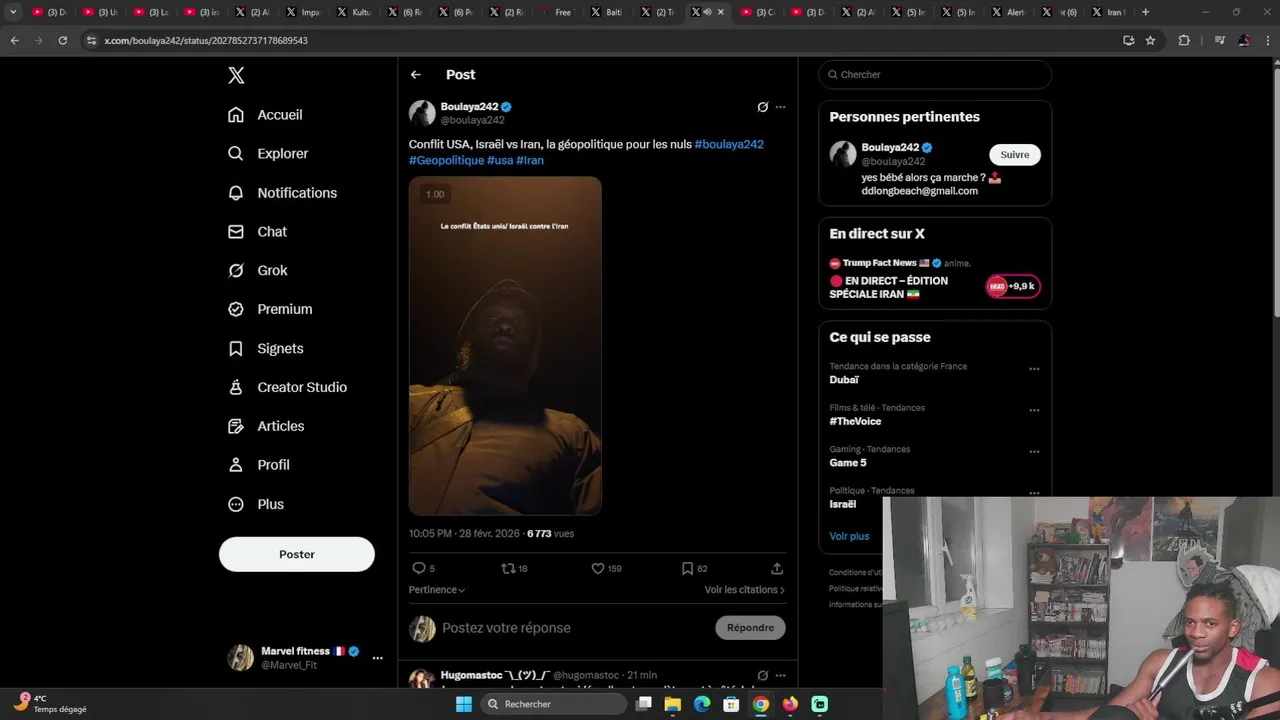1280x720 pixels.
Task: Open options dots for Game 5 trend
Action: tap(1034, 452)
